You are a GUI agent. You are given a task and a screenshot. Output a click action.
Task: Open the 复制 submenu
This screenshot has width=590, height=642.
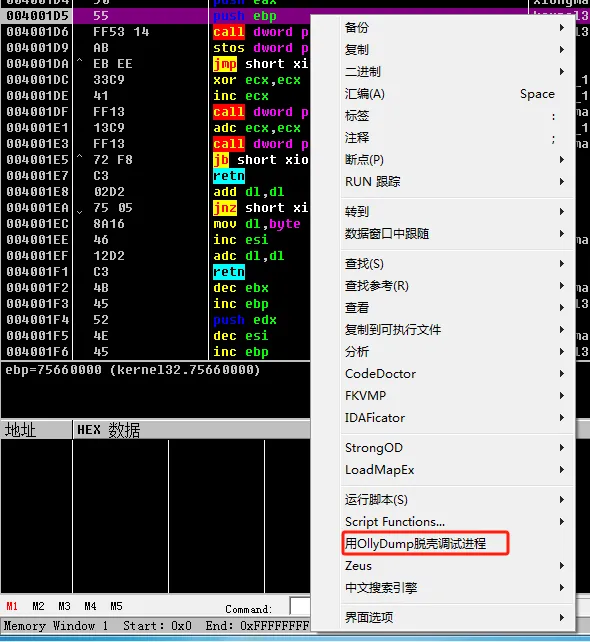point(455,50)
